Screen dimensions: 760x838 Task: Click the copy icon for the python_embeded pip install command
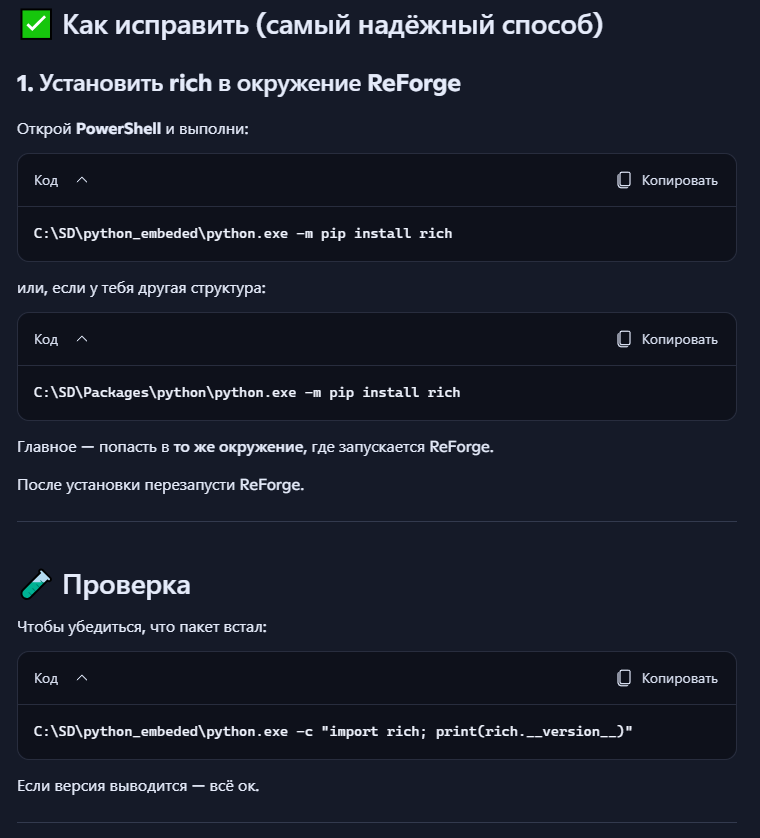[624, 180]
